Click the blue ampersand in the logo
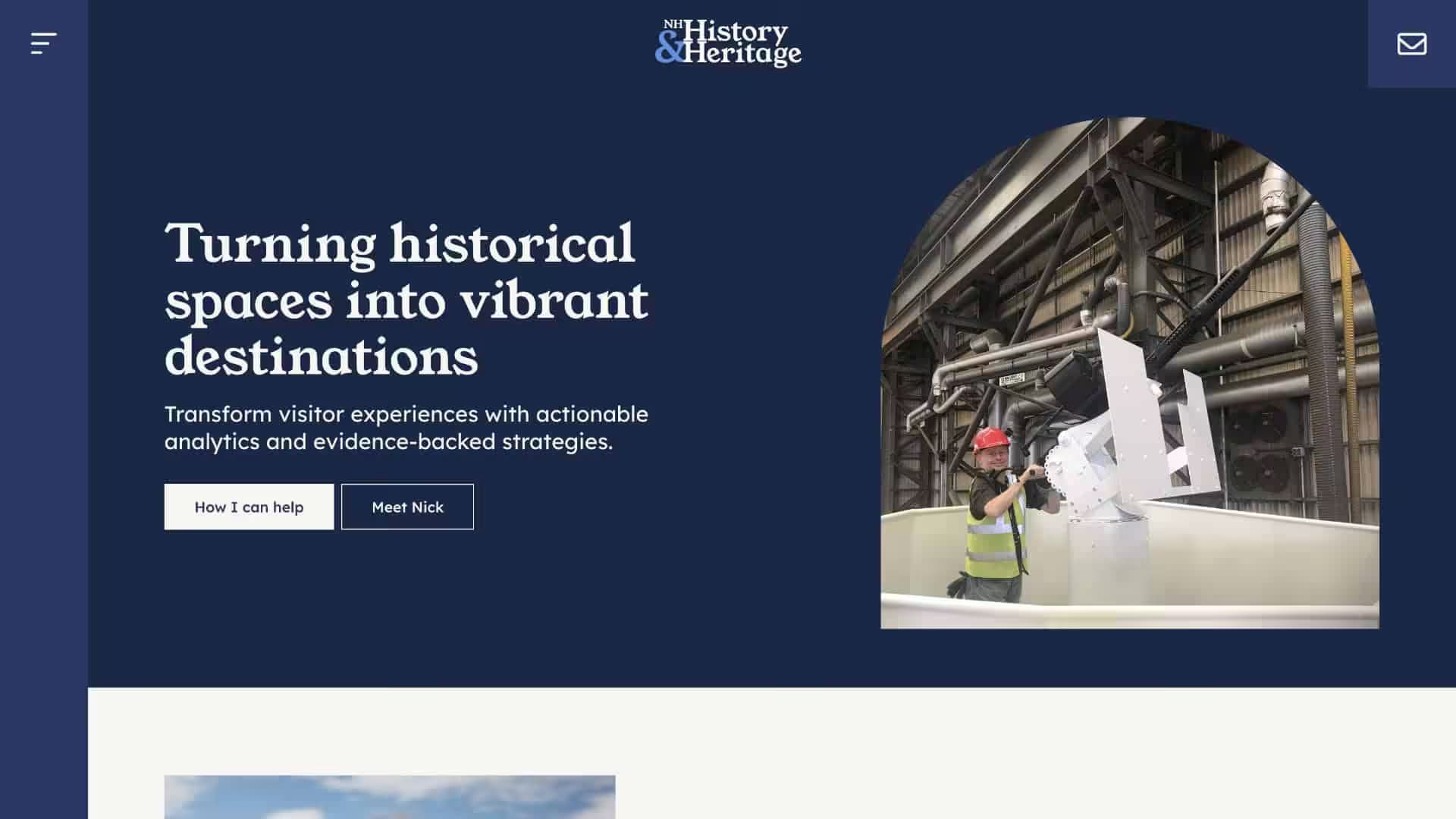This screenshot has height=819, width=1456. [x=668, y=49]
